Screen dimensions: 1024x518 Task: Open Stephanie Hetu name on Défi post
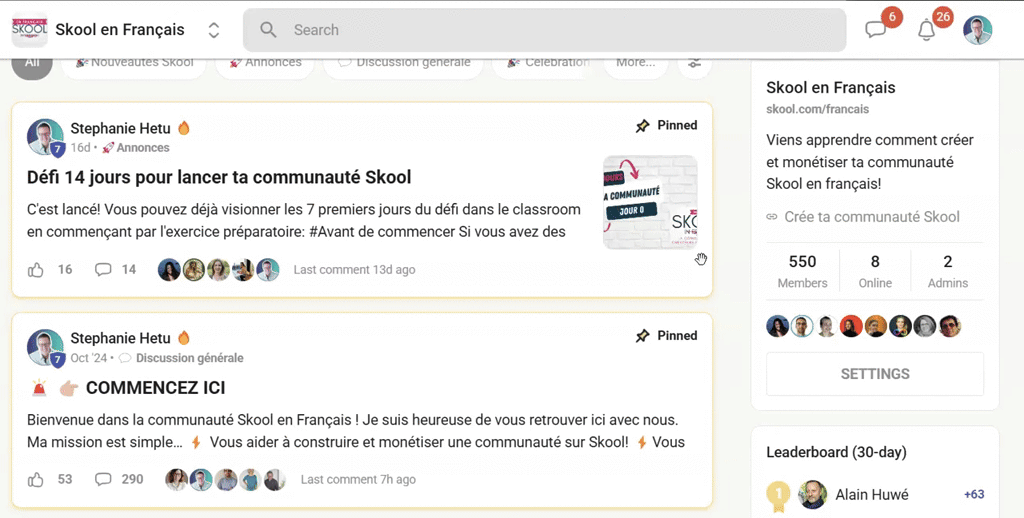120,128
